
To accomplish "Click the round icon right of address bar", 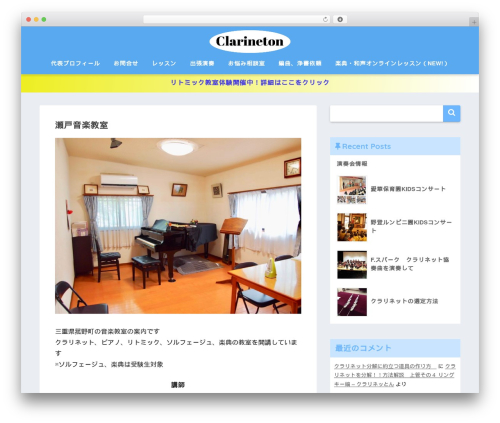I will click(340, 20).
